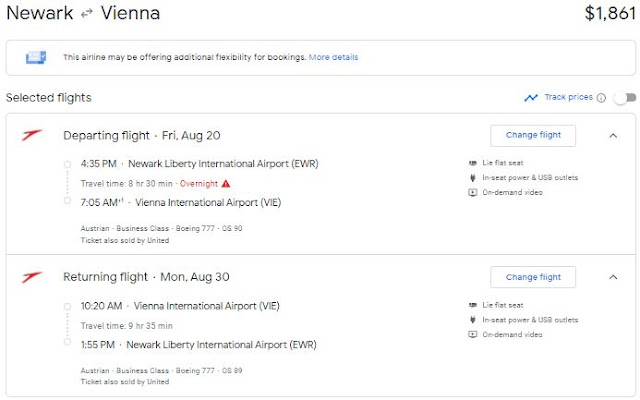This screenshot has width=640, height=400.
Task: Open the More details link
Action: tap(333, 57)
